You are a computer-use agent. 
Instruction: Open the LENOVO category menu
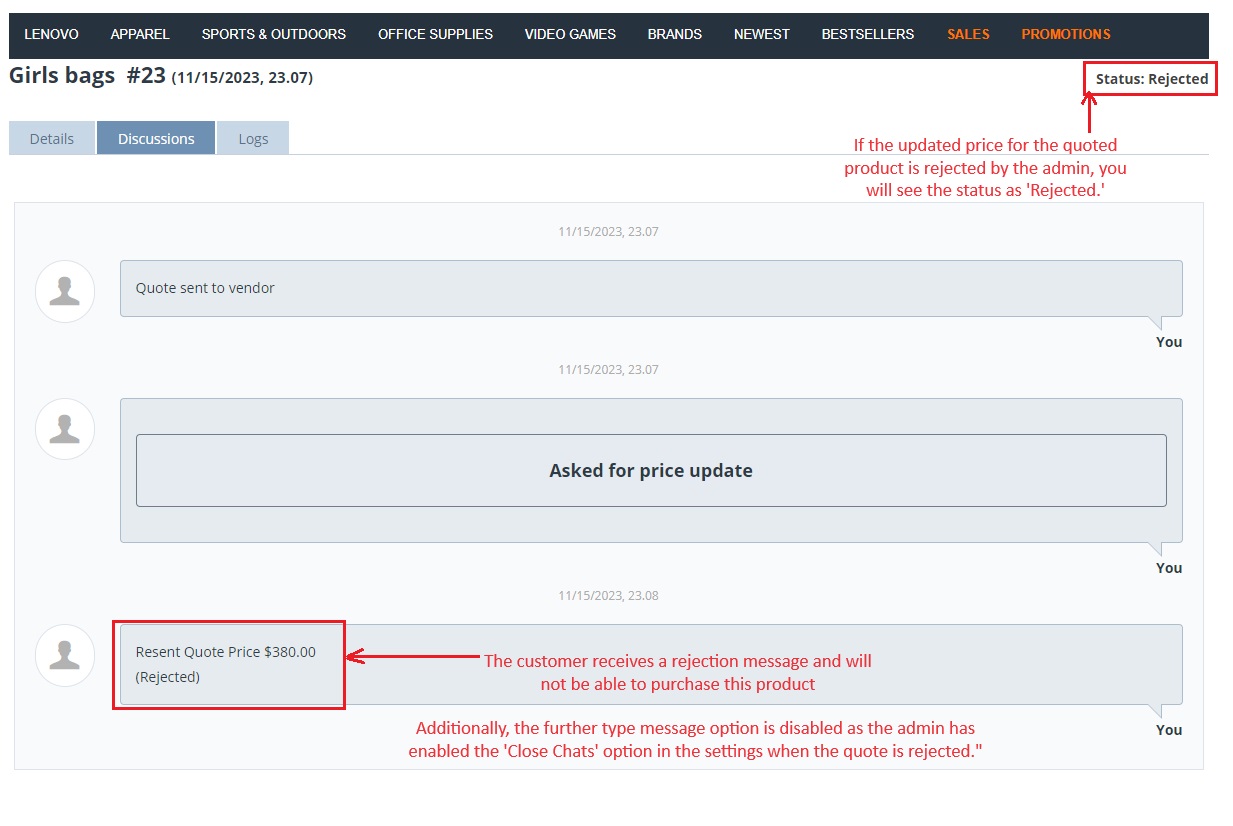coord(51,34)
